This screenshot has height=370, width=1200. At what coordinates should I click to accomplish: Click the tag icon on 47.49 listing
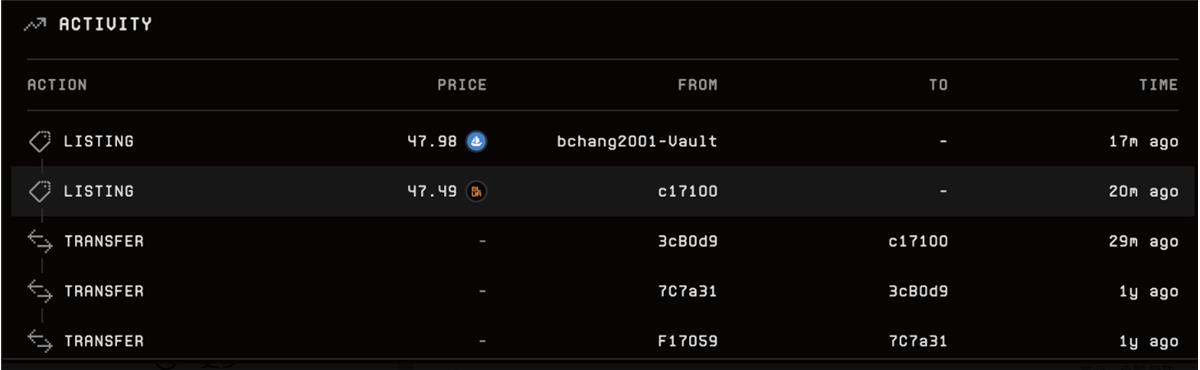click(39, 191)
